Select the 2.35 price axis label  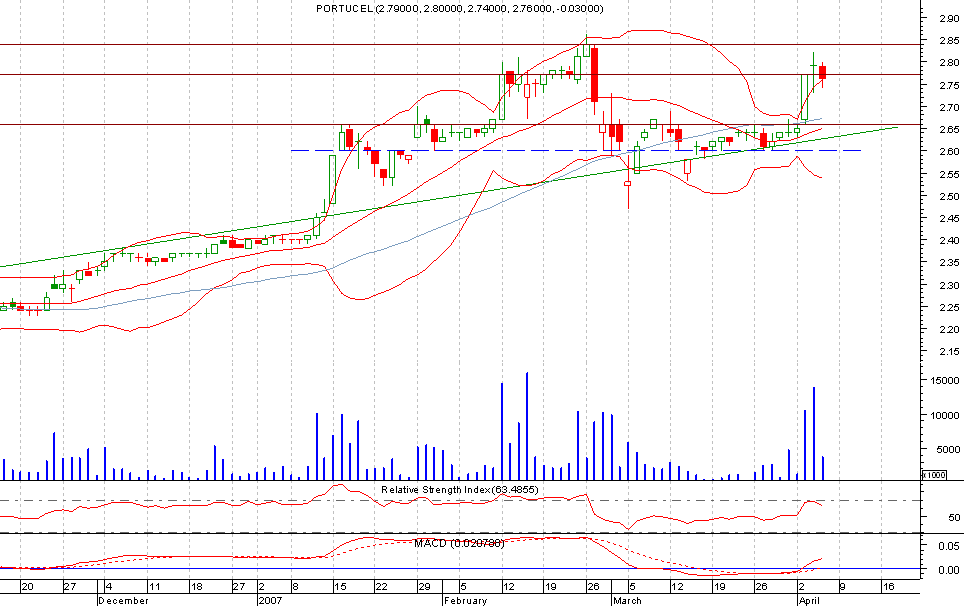949,262
